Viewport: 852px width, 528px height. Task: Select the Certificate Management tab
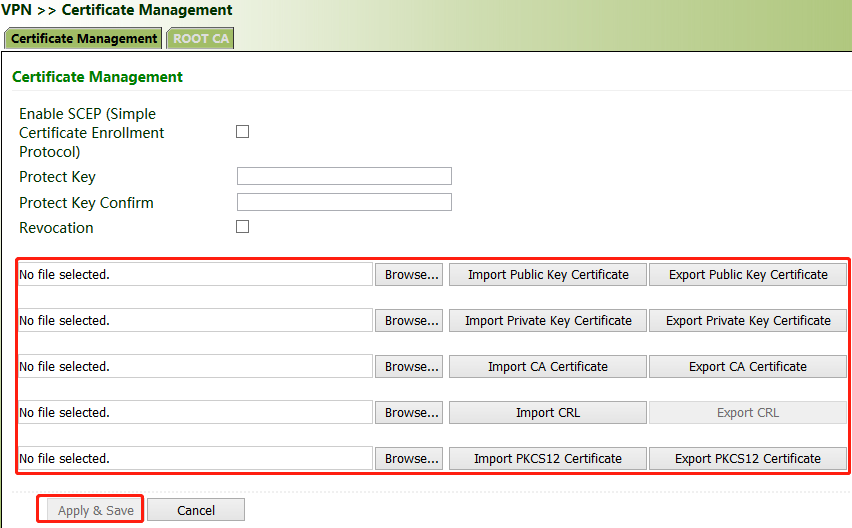84,39
